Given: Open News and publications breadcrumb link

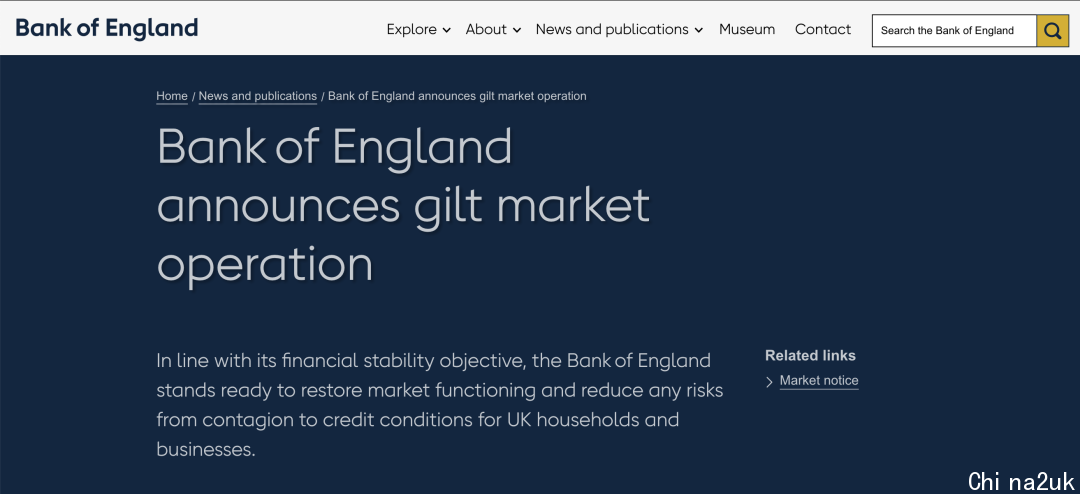Looking at the screenshot, I should 258,96.
